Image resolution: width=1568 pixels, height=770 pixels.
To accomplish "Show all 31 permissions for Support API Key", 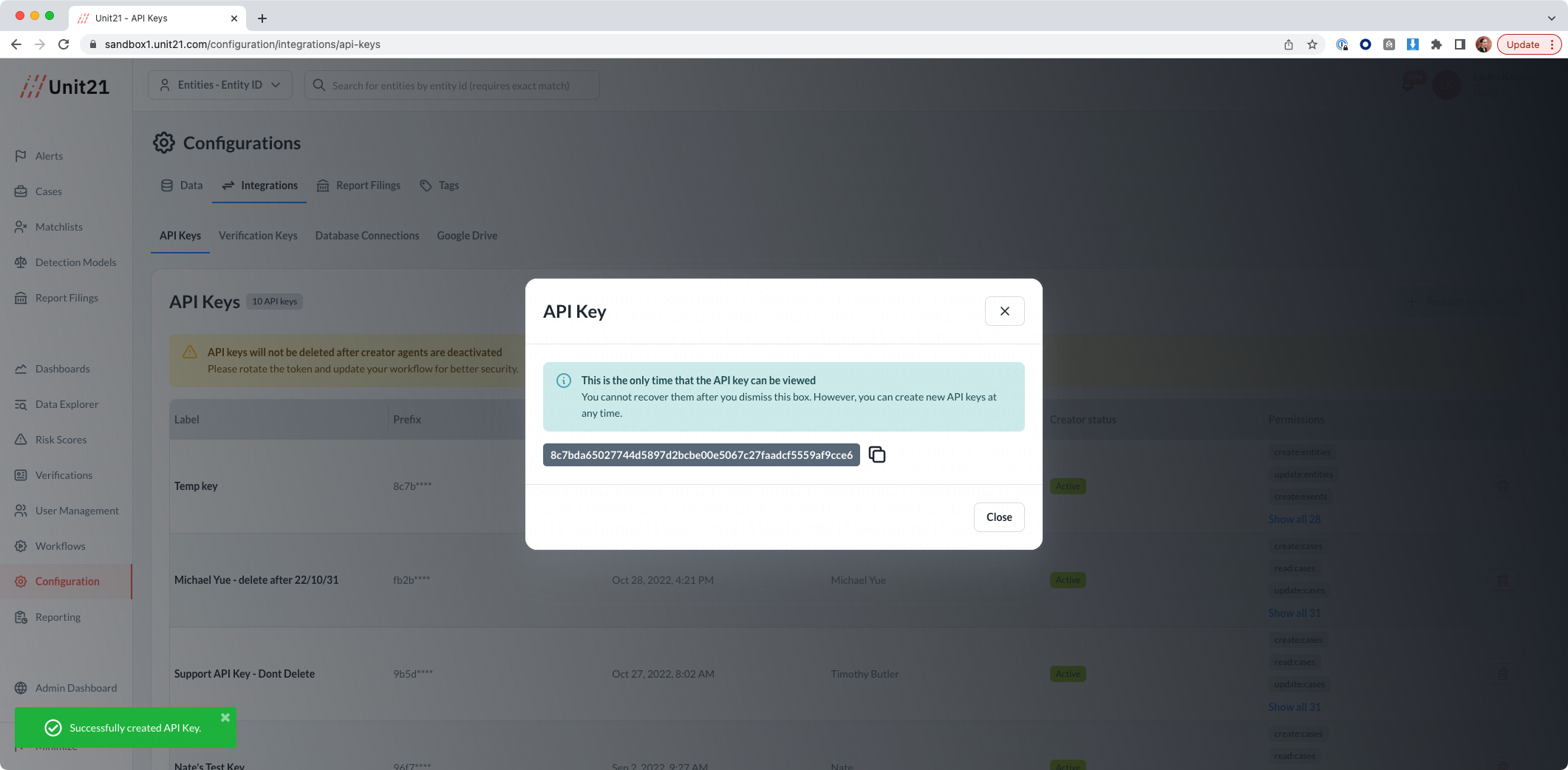I will (1294, 707).
